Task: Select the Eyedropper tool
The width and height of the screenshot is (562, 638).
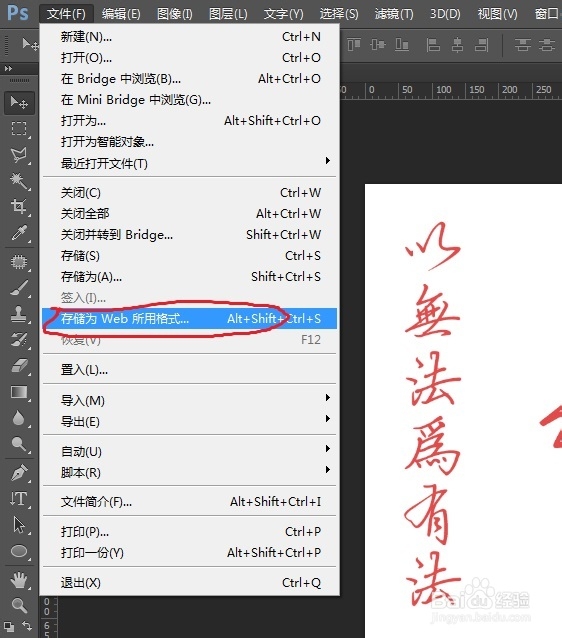Action: pos(19,232)
